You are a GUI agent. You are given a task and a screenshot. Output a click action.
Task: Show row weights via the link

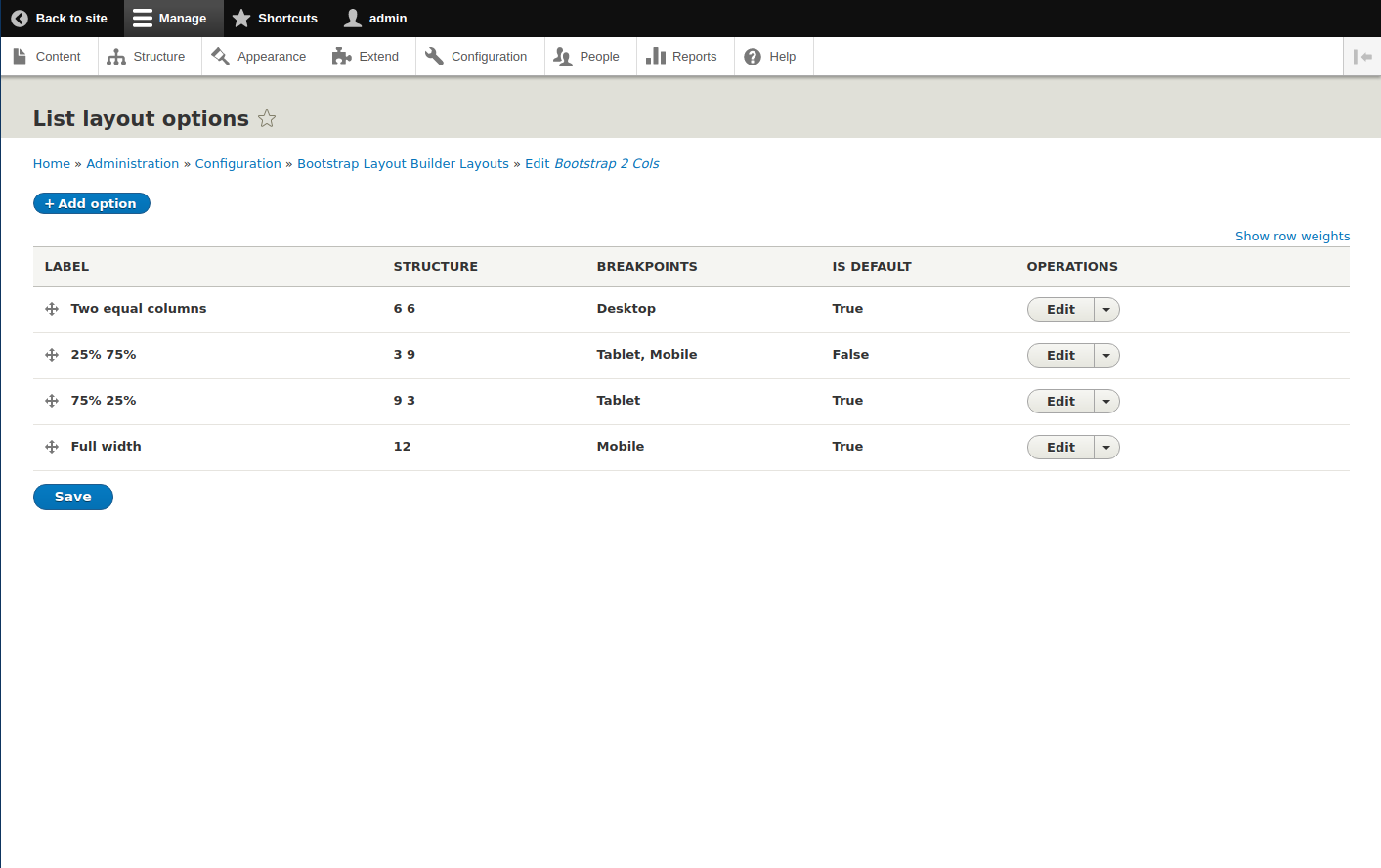(x=1292, y=236)
